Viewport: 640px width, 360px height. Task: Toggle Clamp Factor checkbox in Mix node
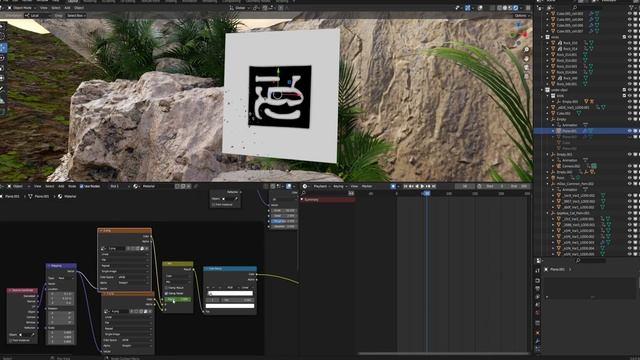[x=166, y=293]
